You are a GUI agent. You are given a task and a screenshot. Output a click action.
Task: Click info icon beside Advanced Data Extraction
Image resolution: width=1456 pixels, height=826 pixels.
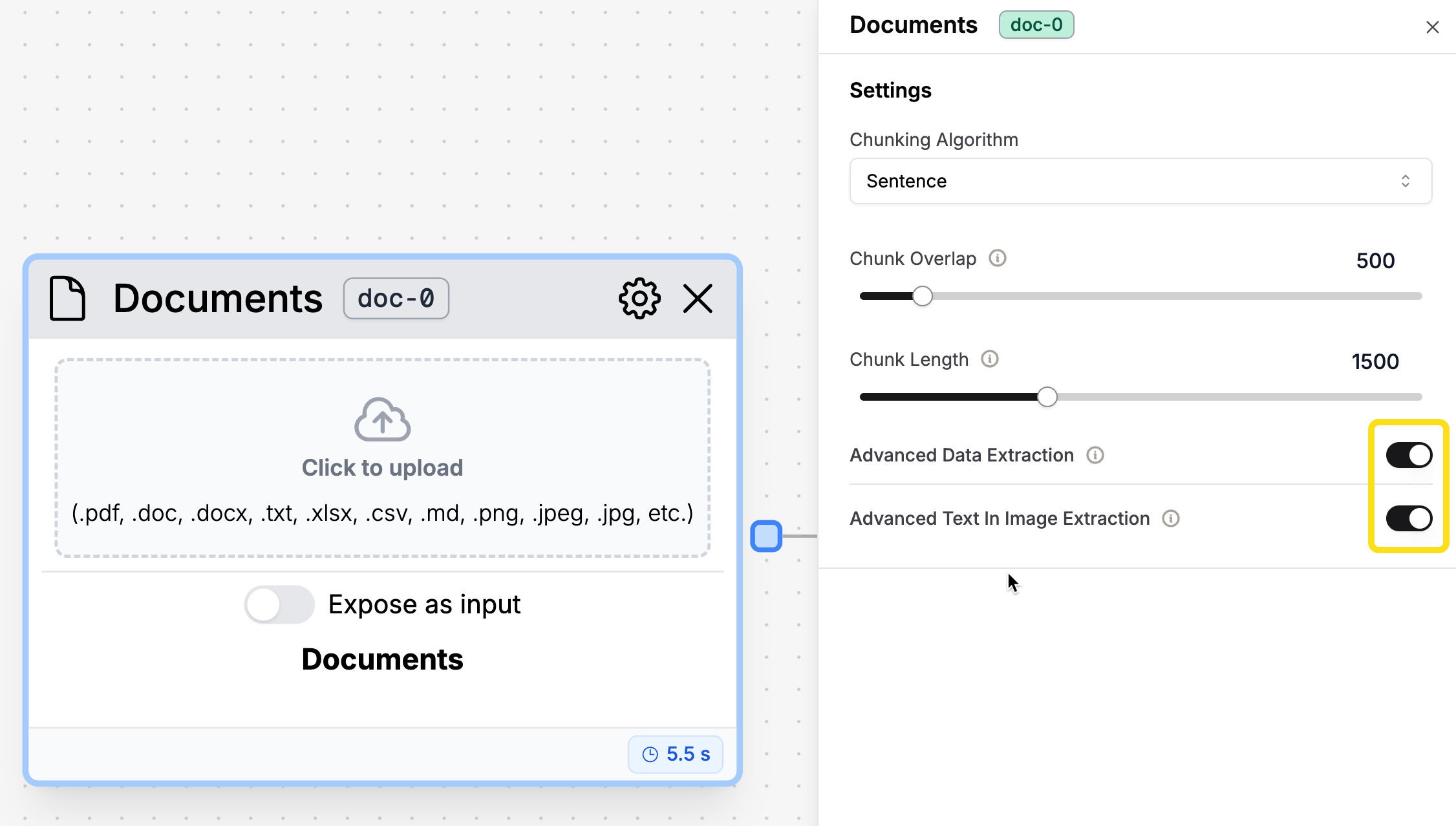pos(1095,455)
